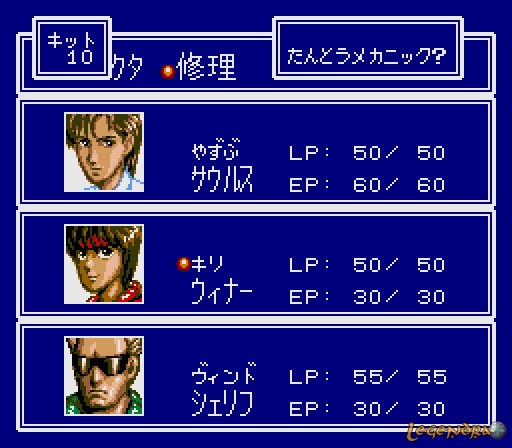The height and width of the screenshot is (448, 512).
Task: Click the brown-haired やずぶ portrait
Action: pyautogui.click(x=104, y=152)
